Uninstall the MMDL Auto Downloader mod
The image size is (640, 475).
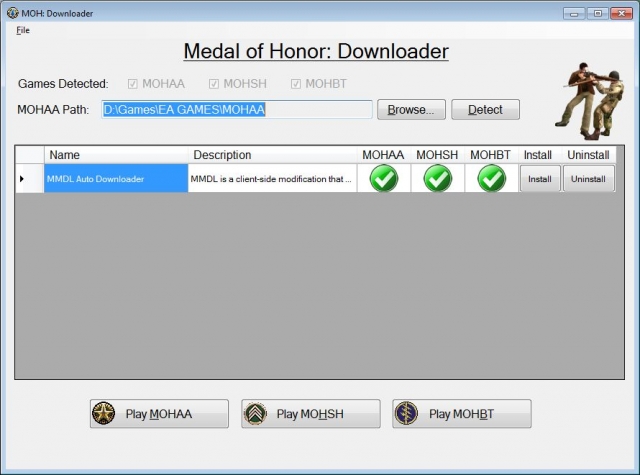589,178
